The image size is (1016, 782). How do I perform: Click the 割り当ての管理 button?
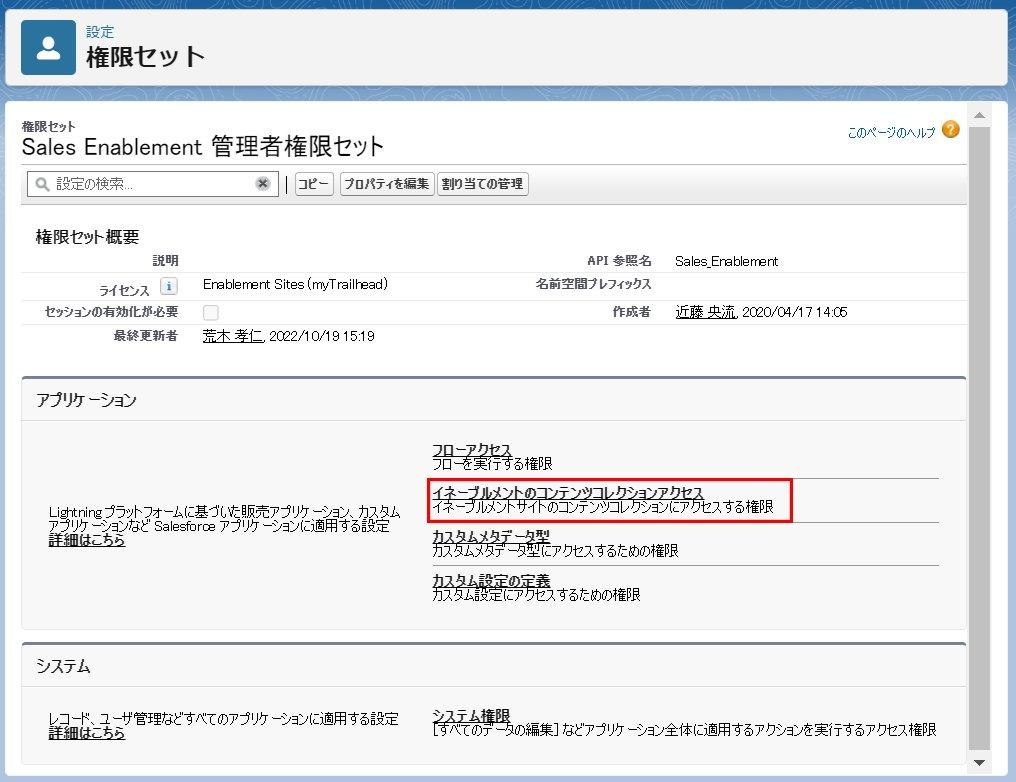pyautogui.click(x=483, y=184)
